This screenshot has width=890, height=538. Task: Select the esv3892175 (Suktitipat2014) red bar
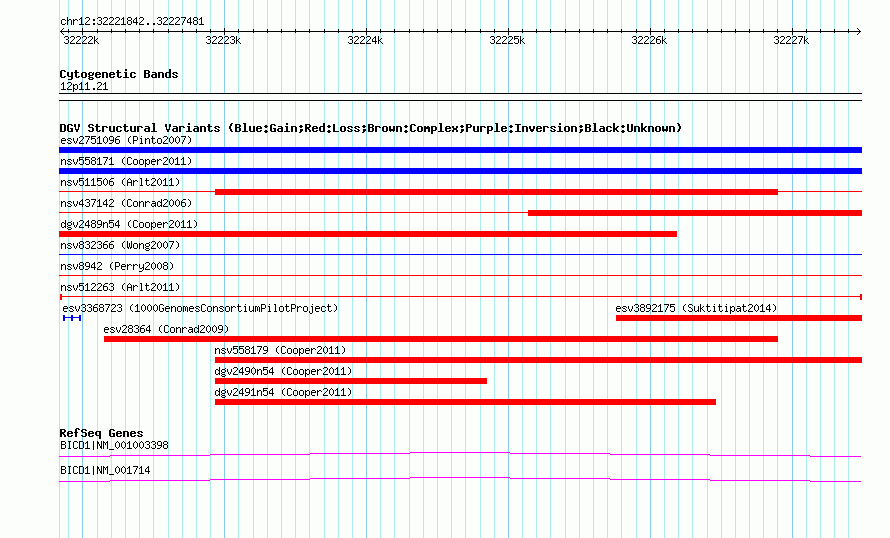[x=739, y=318]
